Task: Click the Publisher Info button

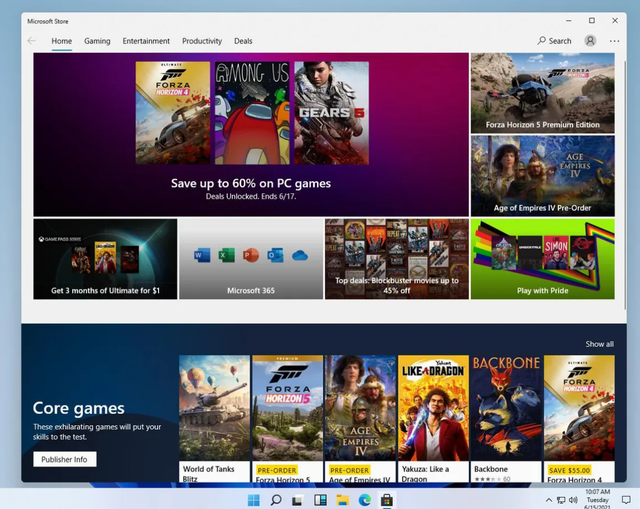Action: pos(65,459)
